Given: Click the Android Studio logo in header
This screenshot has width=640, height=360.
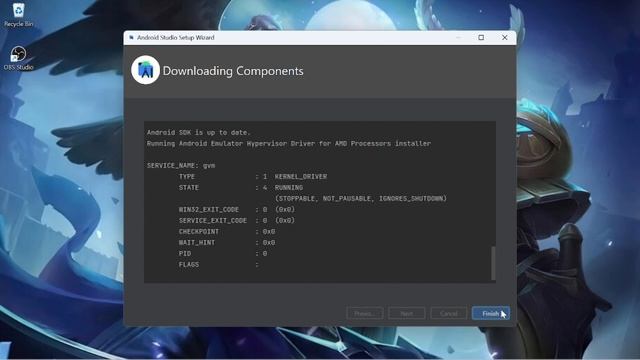Looking at the screenshot, I should [145, 70].
